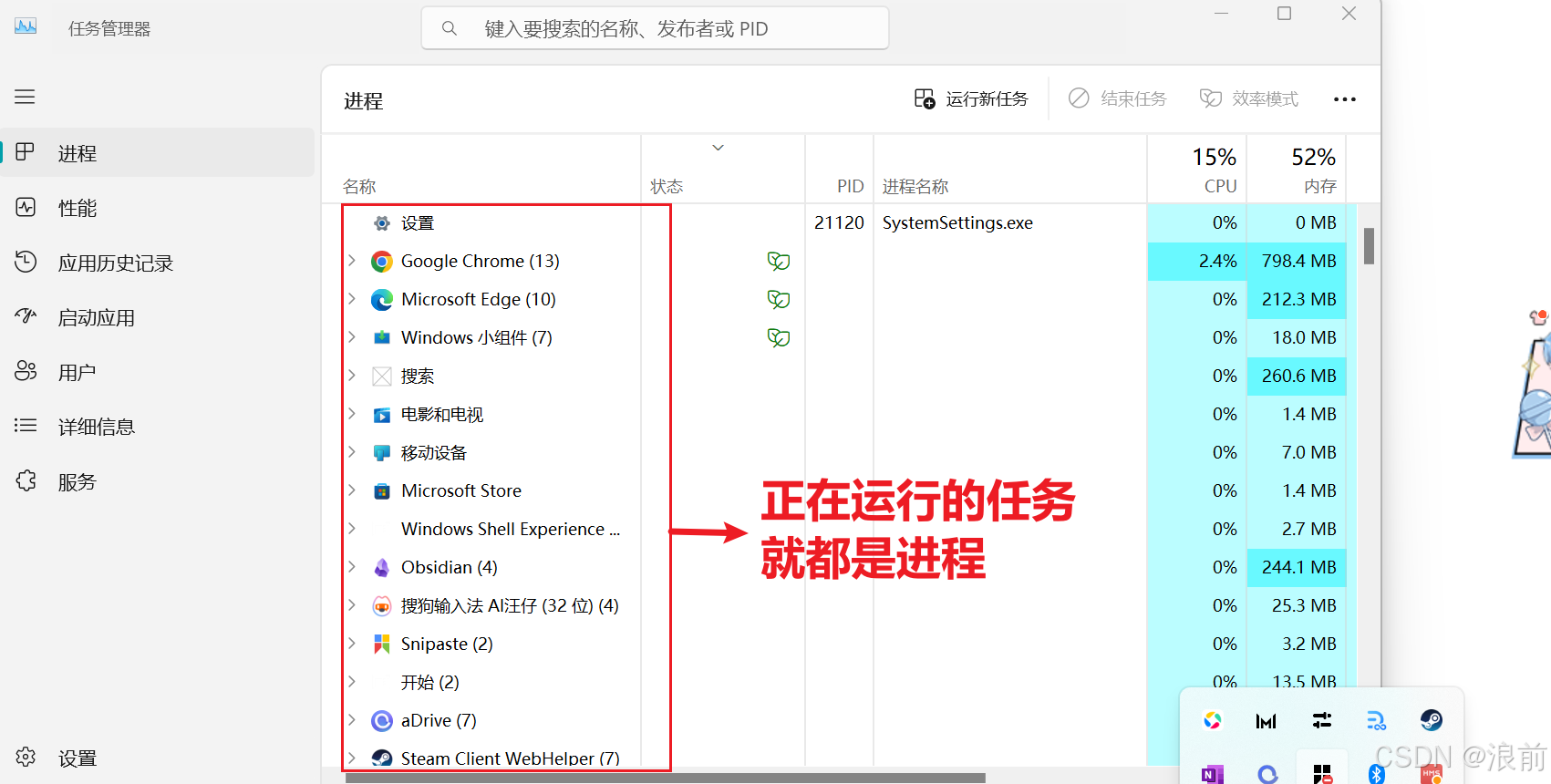1551x784 pixels.
Task: Click efficiency mode leaf in Edge row
Action: [x=779, y=300]
